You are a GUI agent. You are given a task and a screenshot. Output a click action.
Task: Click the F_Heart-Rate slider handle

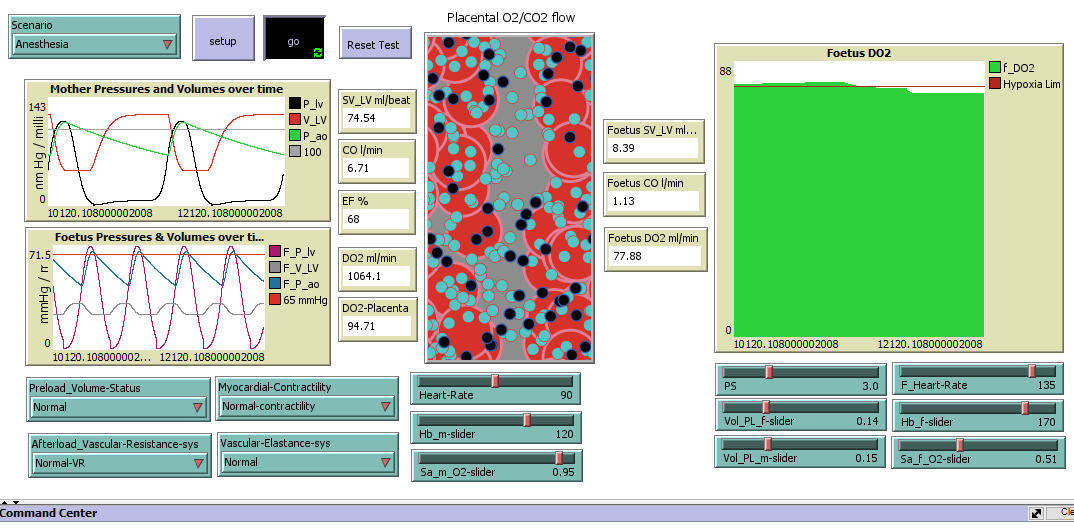1031,371
